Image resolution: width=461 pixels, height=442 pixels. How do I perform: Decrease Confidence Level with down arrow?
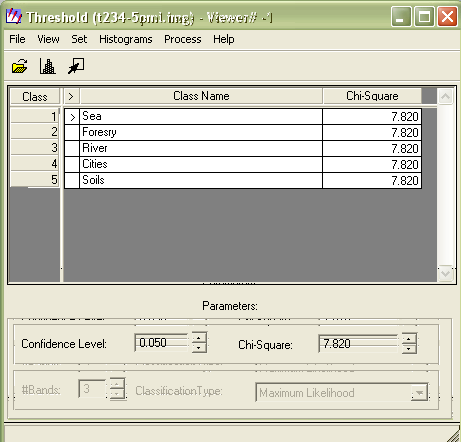[x=199, y=348]
